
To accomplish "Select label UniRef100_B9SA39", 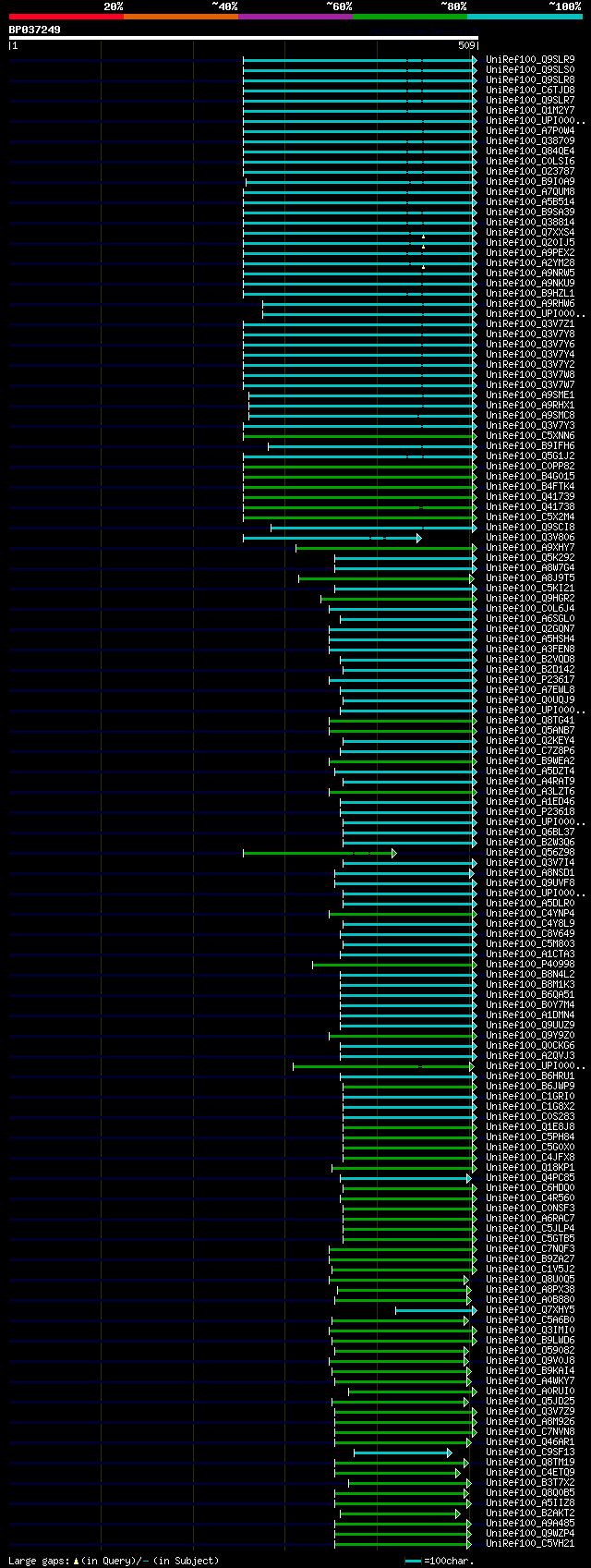I will click(x=530, y=213).
